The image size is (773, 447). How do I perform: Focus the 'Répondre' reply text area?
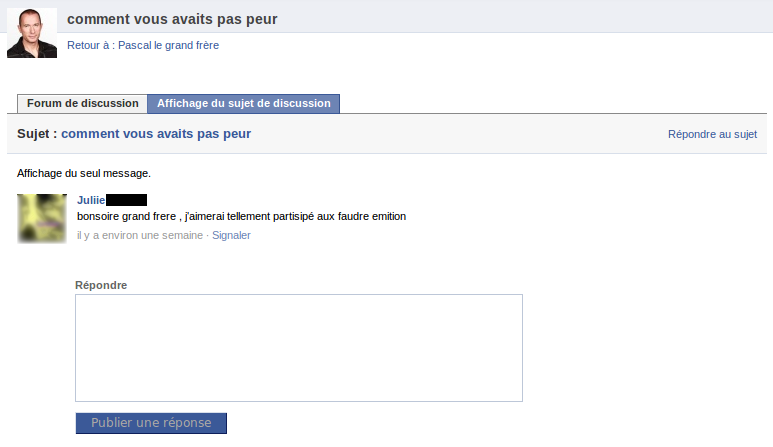[x=299, y=347]
